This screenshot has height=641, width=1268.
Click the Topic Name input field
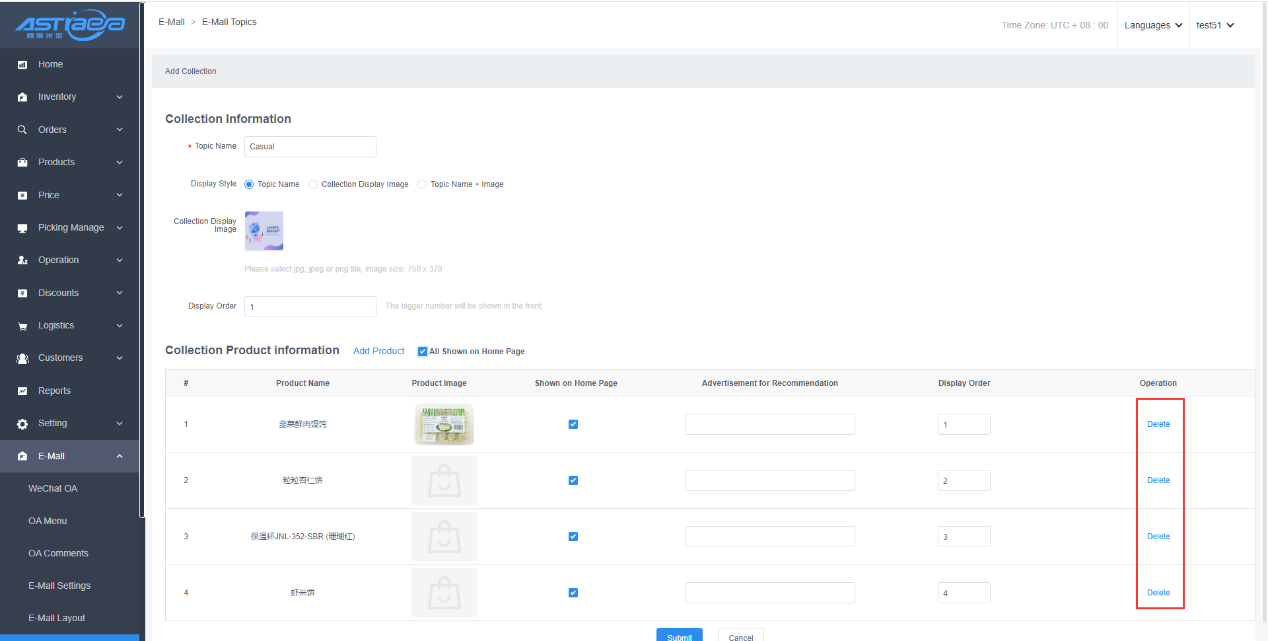coord(310,147)
